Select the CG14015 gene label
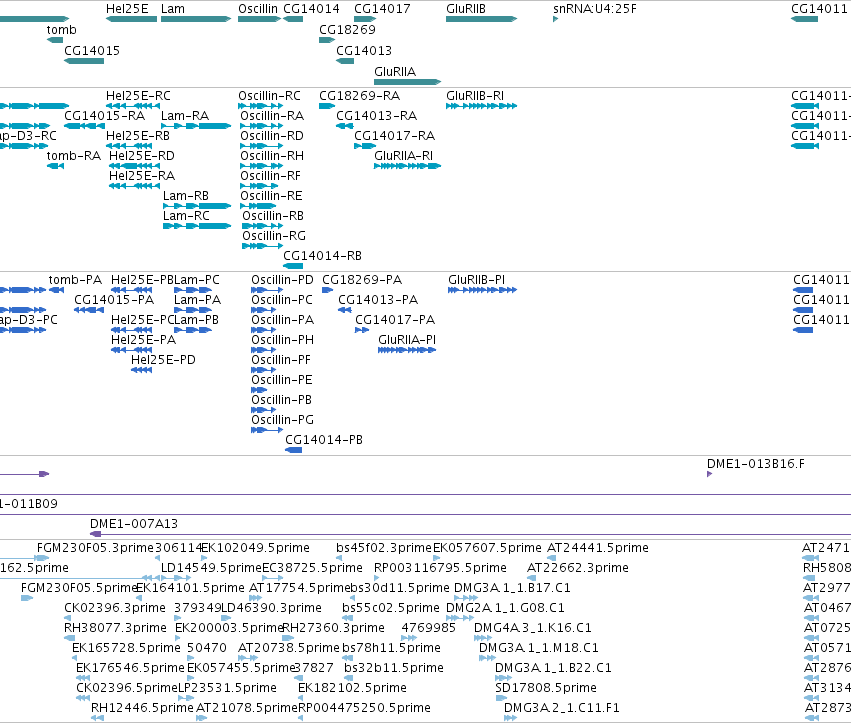This screenshot has width=851, height=723. [92, 50]
